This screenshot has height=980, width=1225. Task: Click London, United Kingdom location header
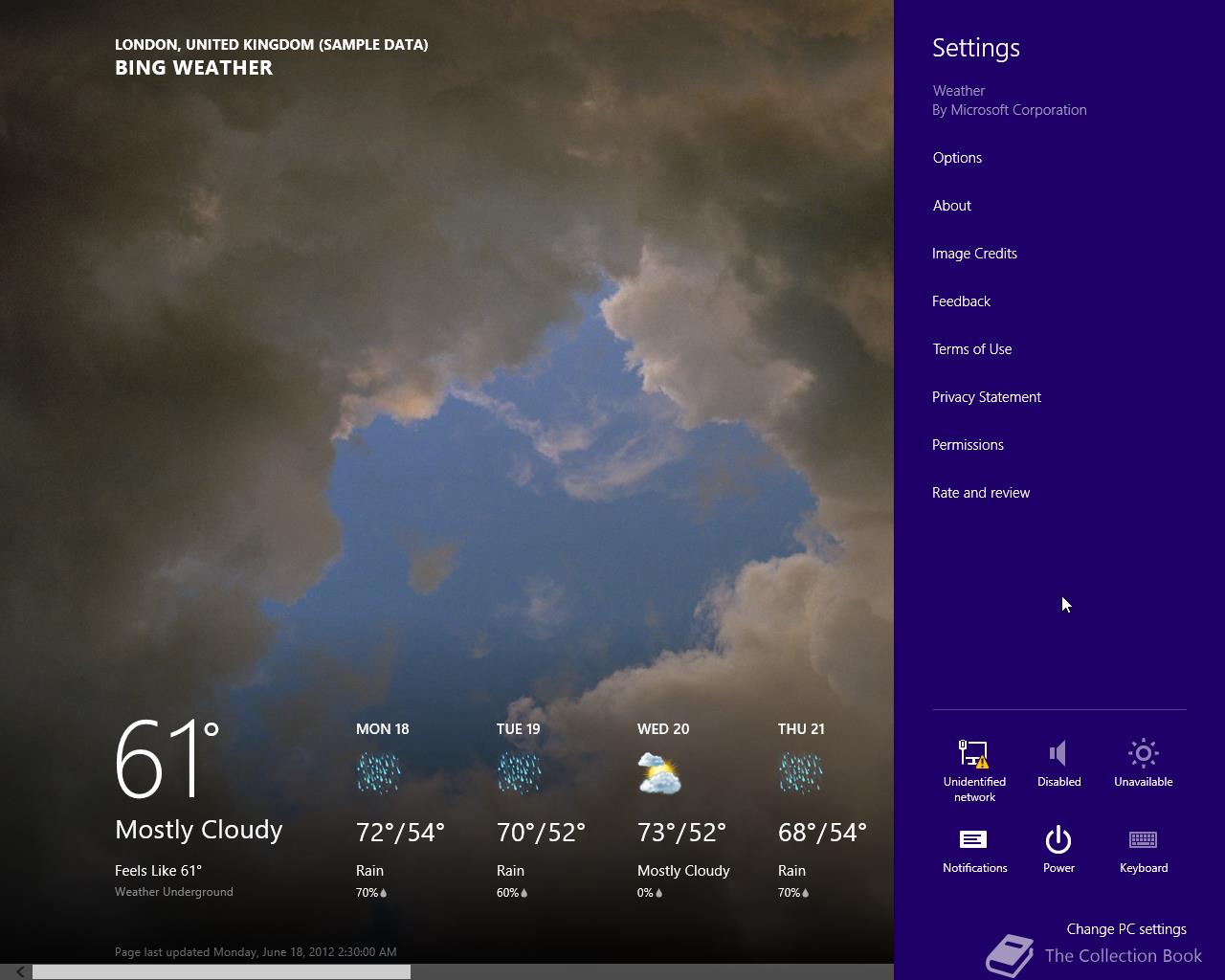click(x=271, y=45)
